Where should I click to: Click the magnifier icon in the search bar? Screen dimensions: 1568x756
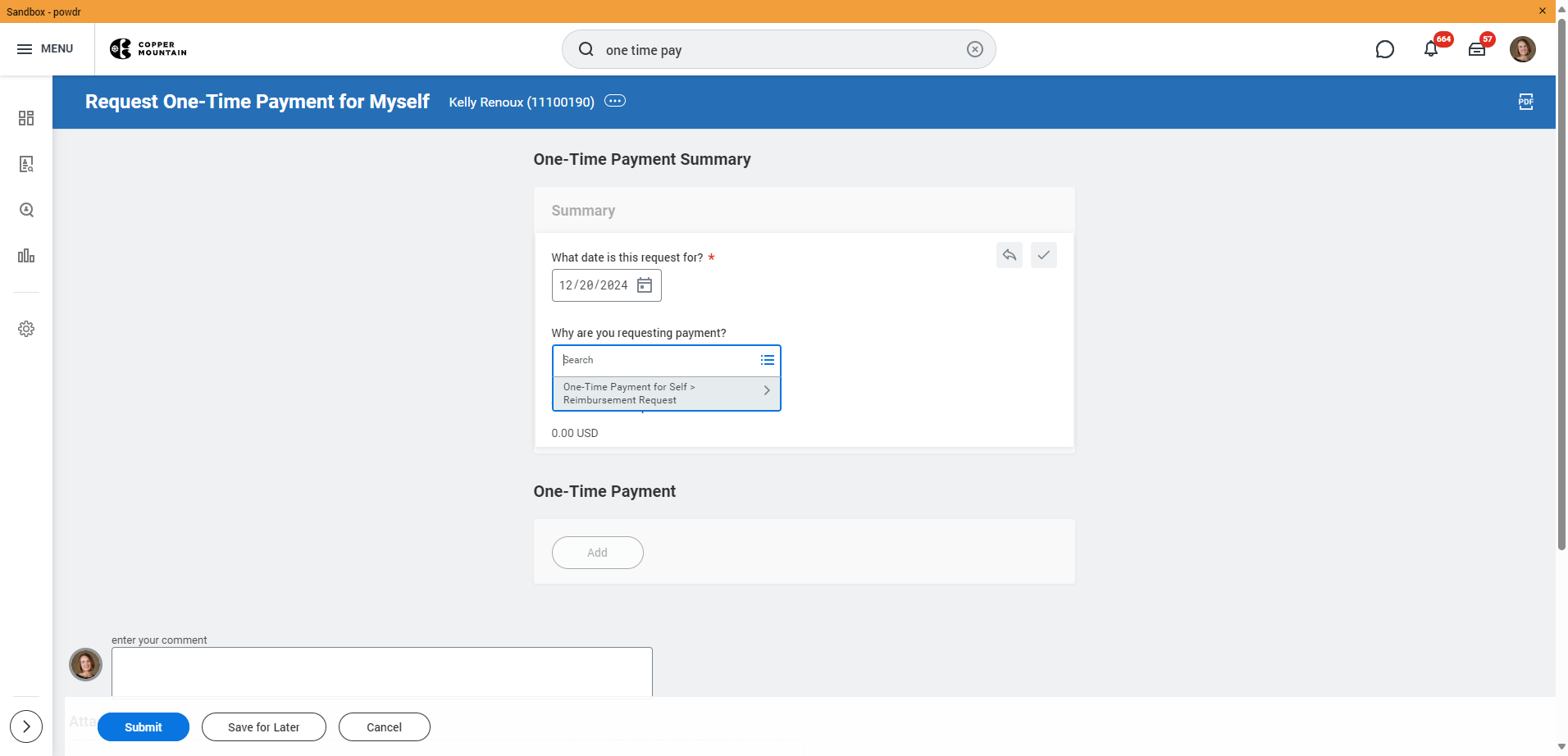click(x=586, y=49)
